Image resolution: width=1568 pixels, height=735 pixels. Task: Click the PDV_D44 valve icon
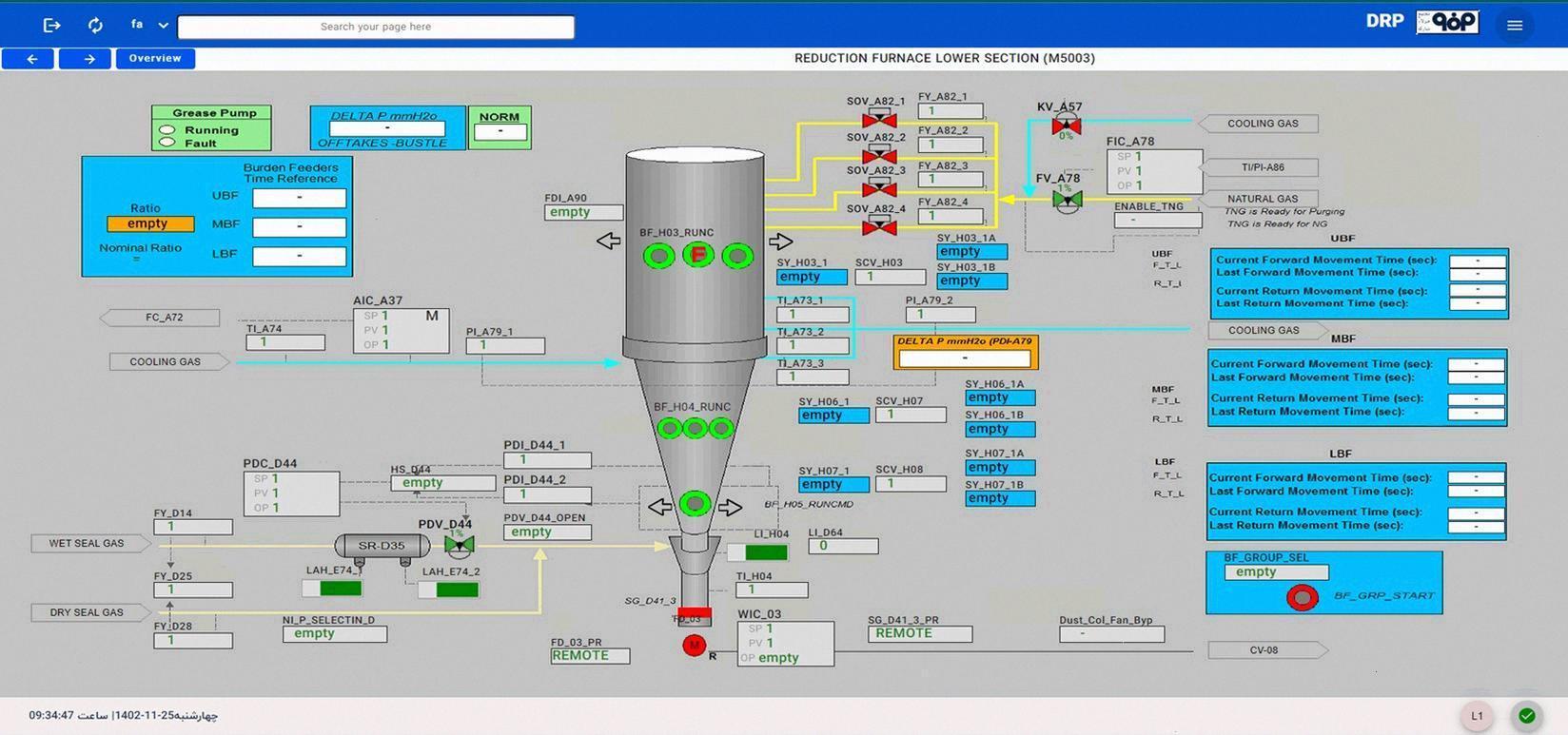pyautogui.click(x=459, y=544)
